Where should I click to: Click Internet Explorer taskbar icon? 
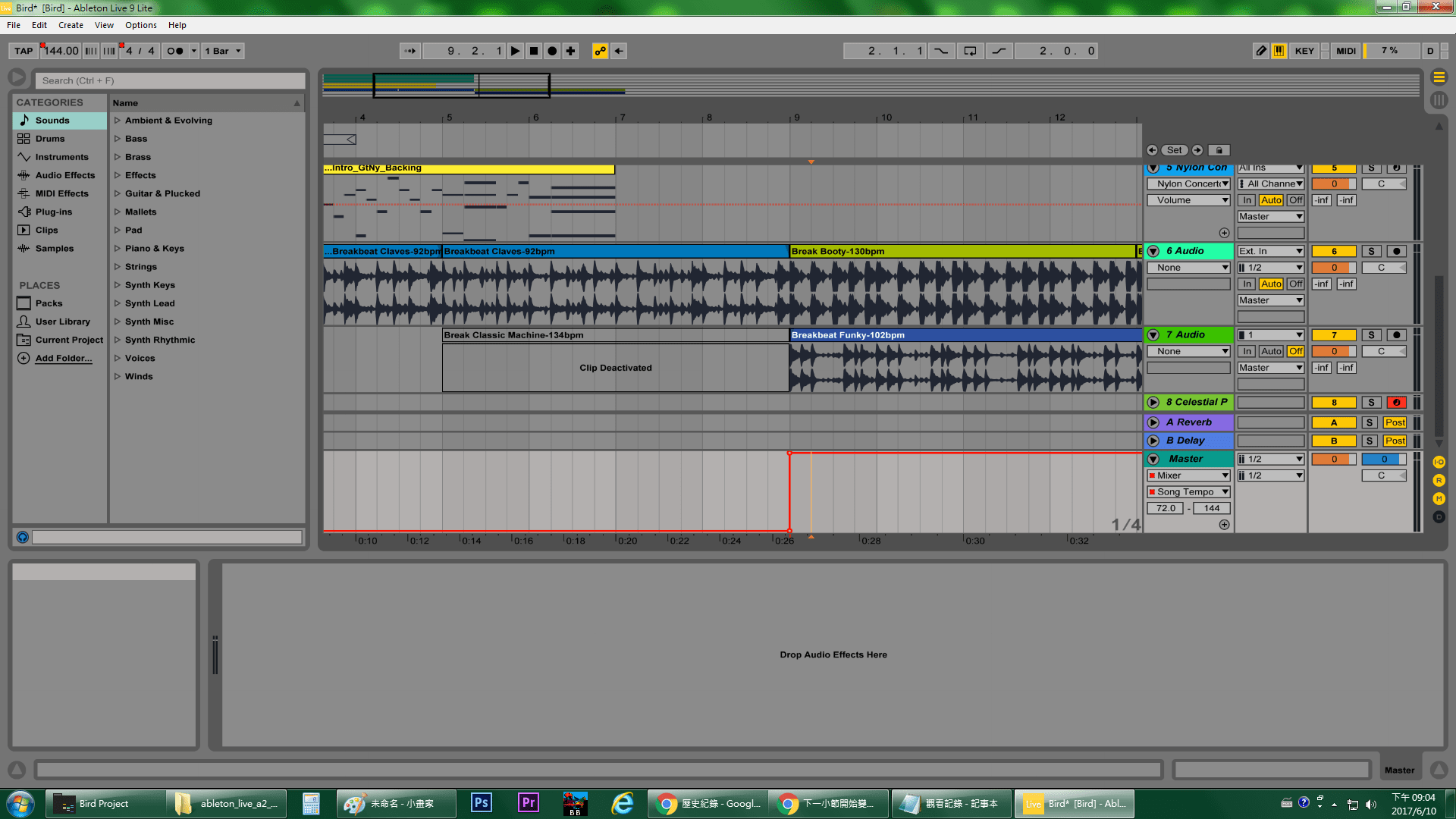coord(623,803)
